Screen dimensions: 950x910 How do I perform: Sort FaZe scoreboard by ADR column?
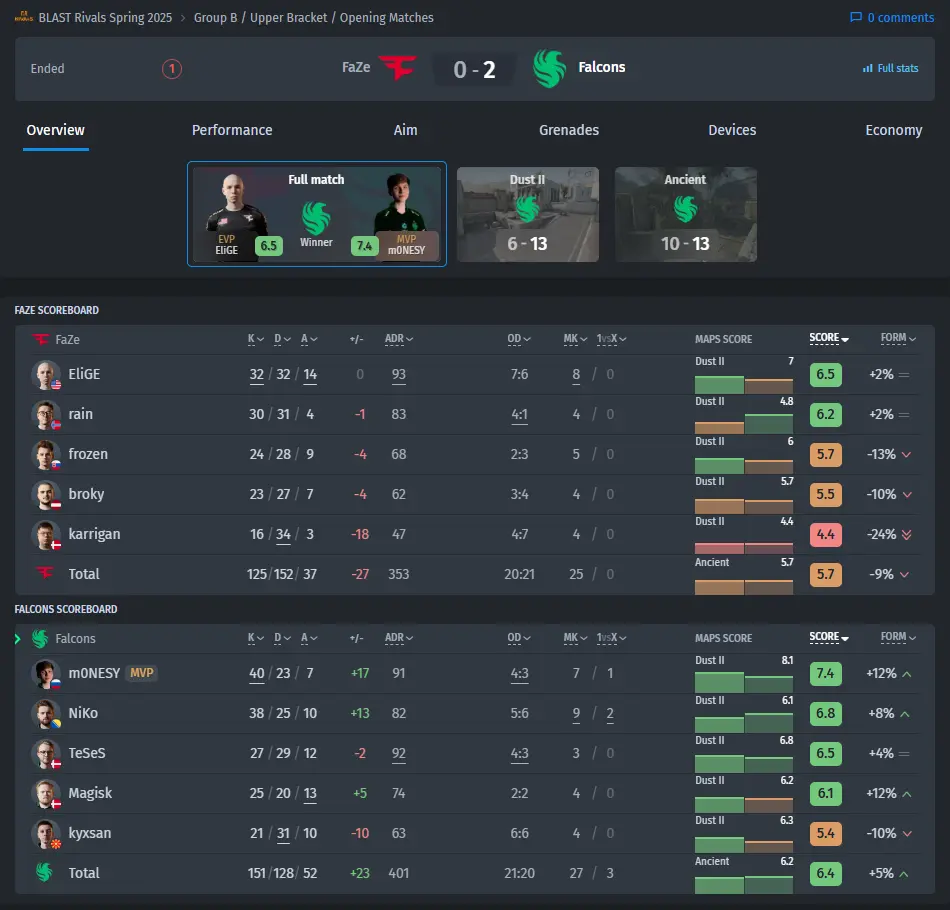pos(399,339)
